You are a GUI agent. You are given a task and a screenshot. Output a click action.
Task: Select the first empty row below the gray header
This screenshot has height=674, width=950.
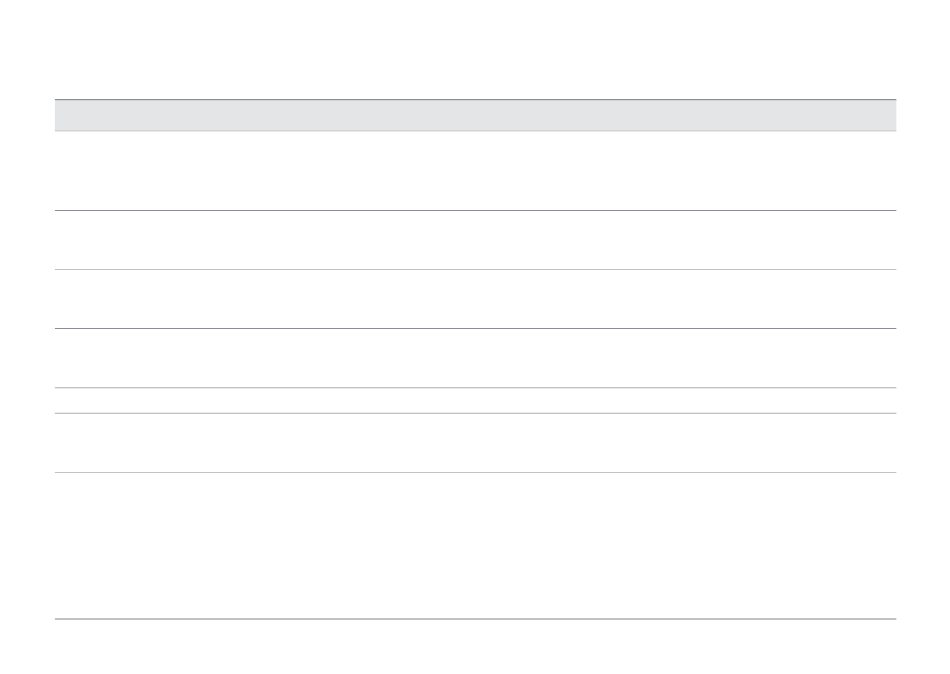point(475,171)
